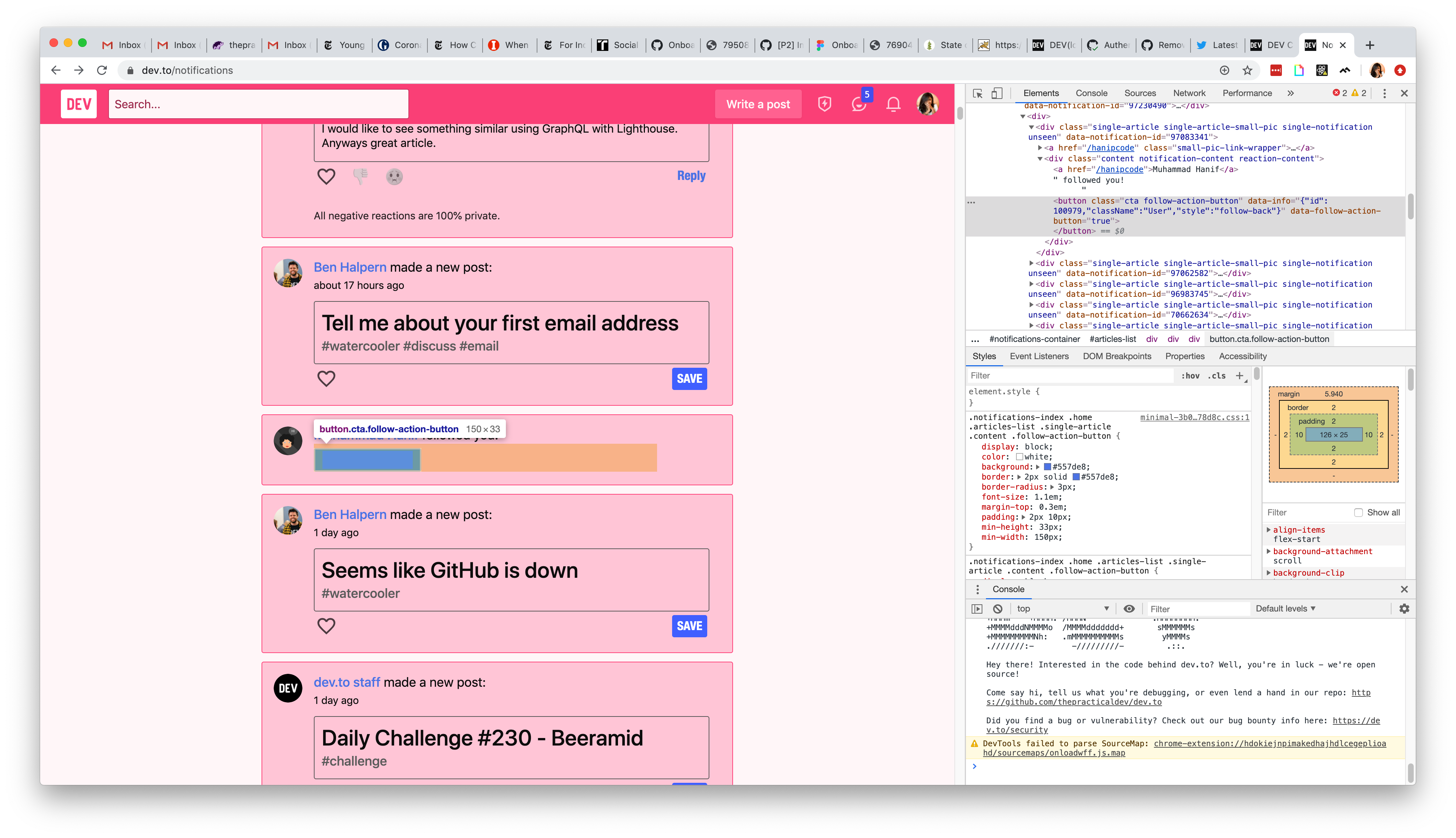Clear the console using the no-entry icon

tap(997, 608)
